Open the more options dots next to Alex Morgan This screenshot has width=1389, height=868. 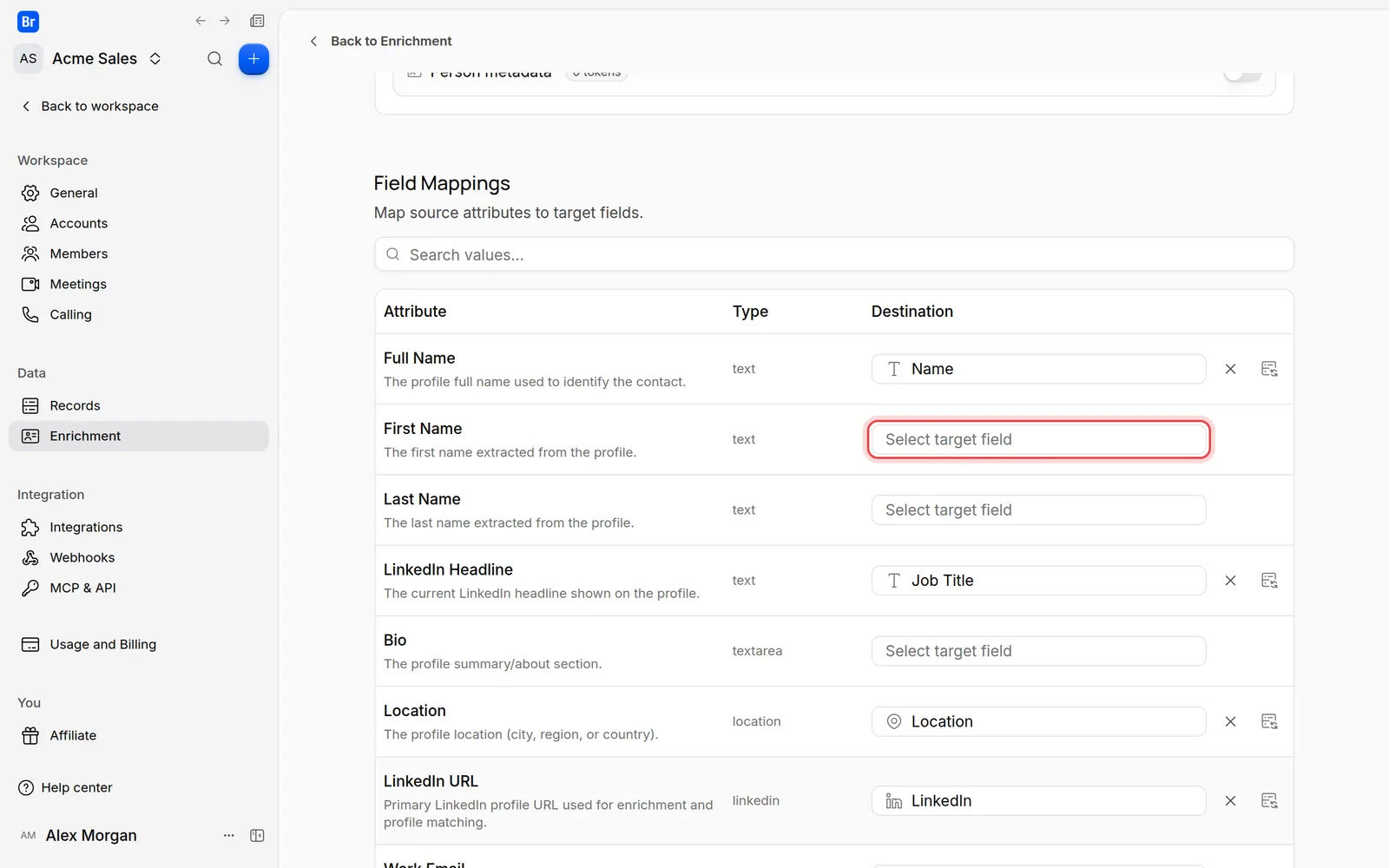229,836
